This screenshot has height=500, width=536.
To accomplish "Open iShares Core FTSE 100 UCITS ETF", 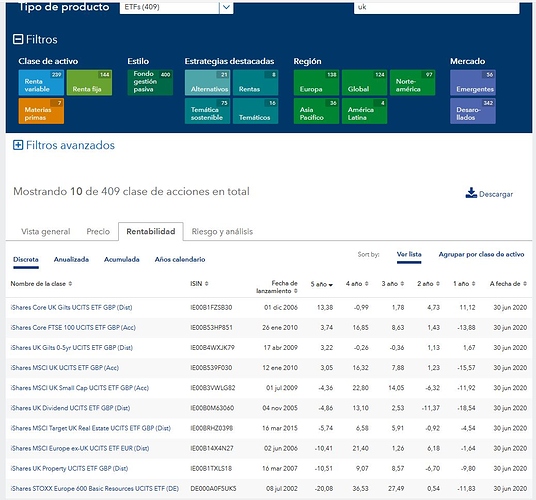I will pos(73,328).
